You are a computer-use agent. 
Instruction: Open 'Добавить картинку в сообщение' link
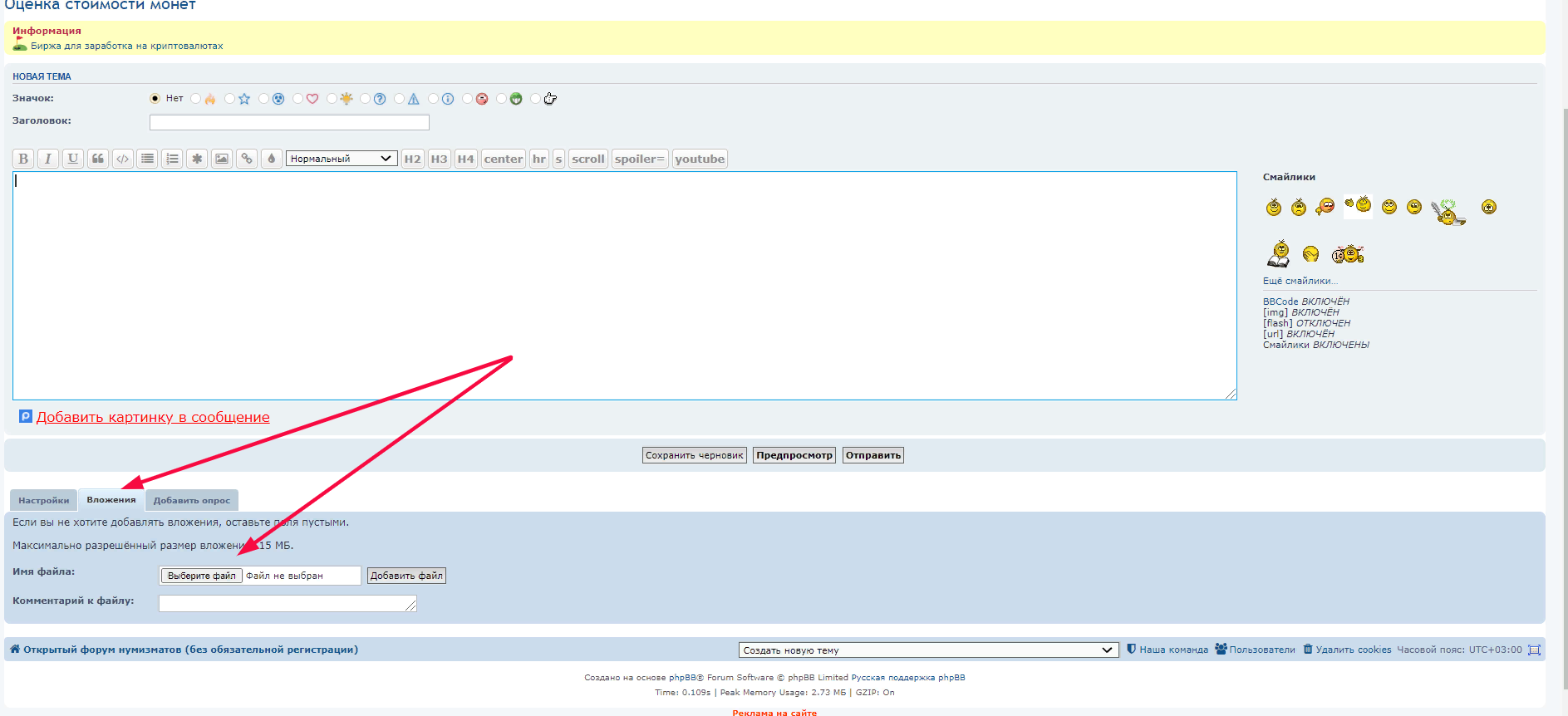coord(153,417)
